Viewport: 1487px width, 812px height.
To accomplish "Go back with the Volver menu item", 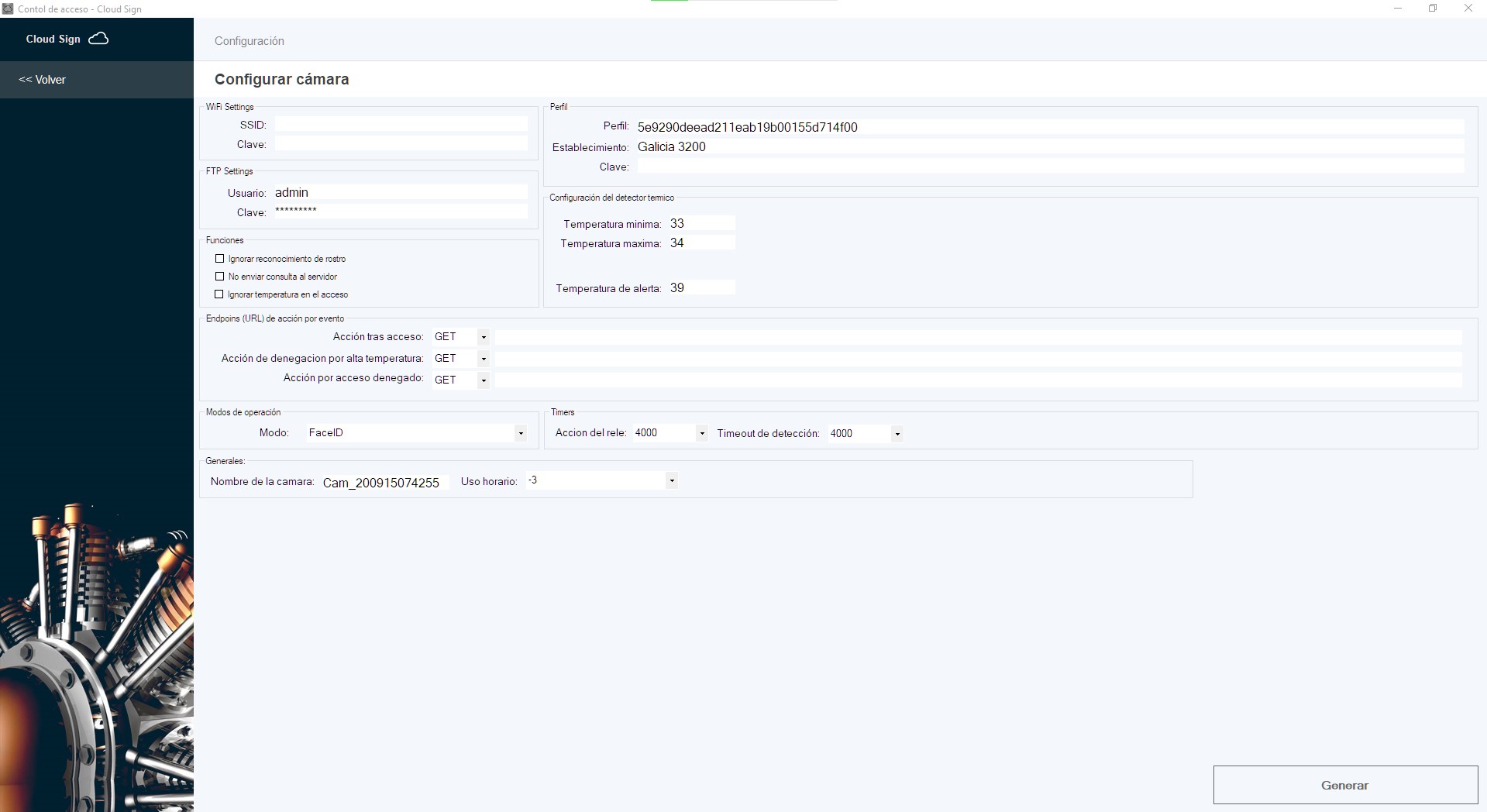I will coord(43,80).
